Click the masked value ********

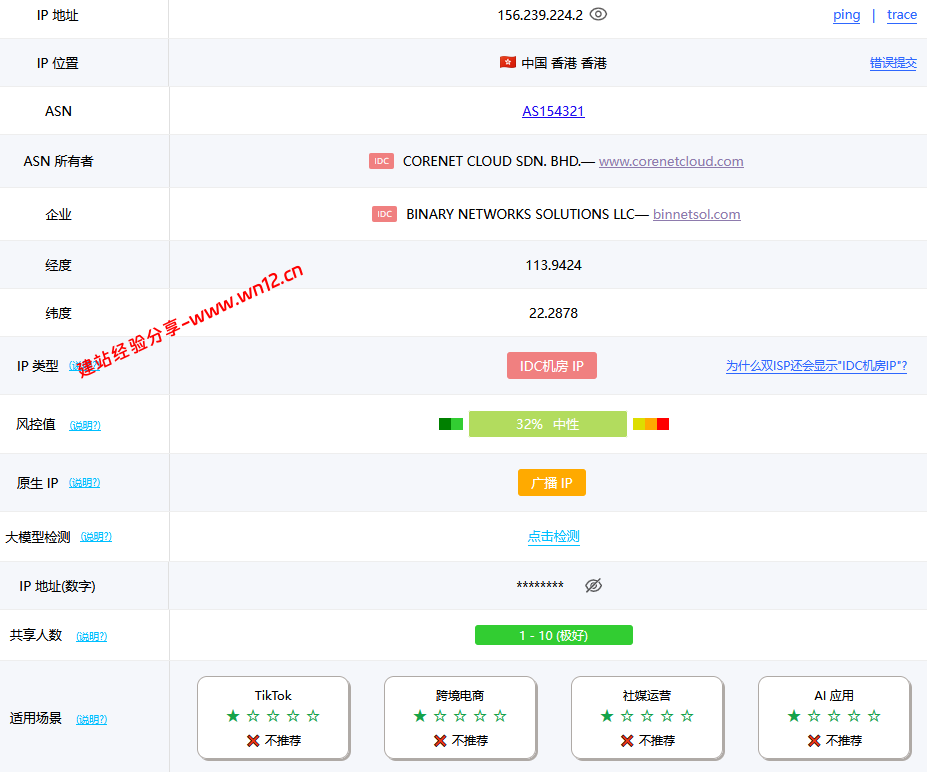pos(540,585)
